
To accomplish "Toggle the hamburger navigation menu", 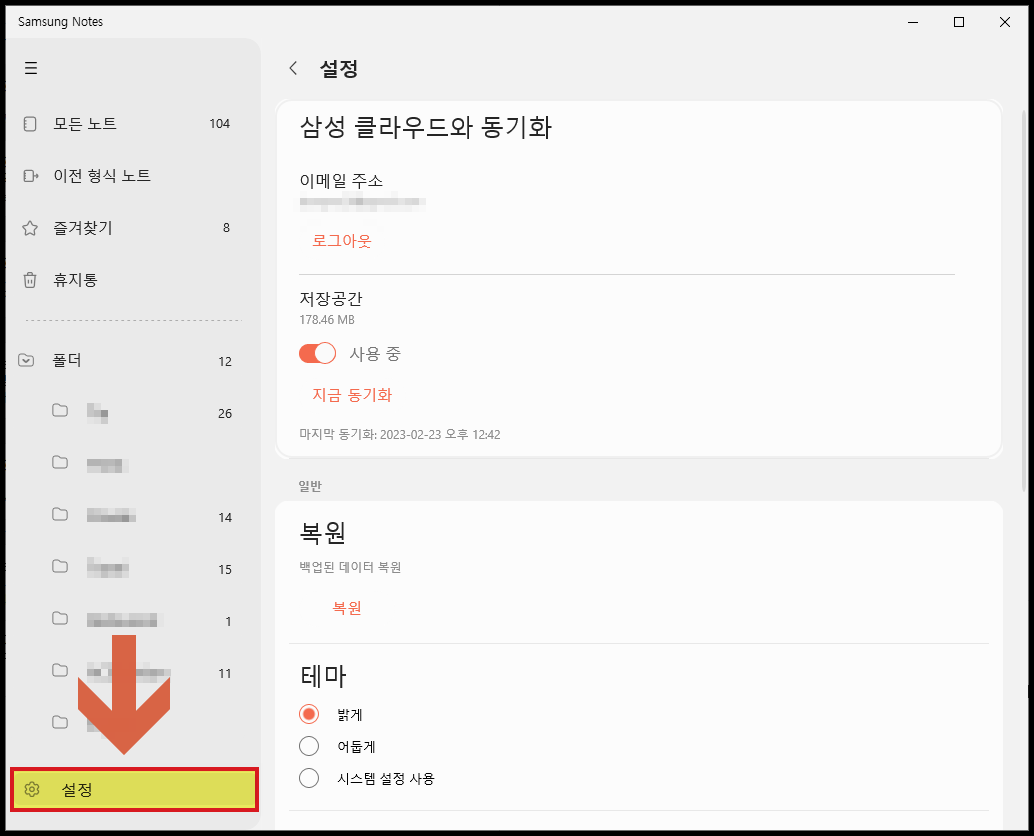I will [x=30, y=68].
